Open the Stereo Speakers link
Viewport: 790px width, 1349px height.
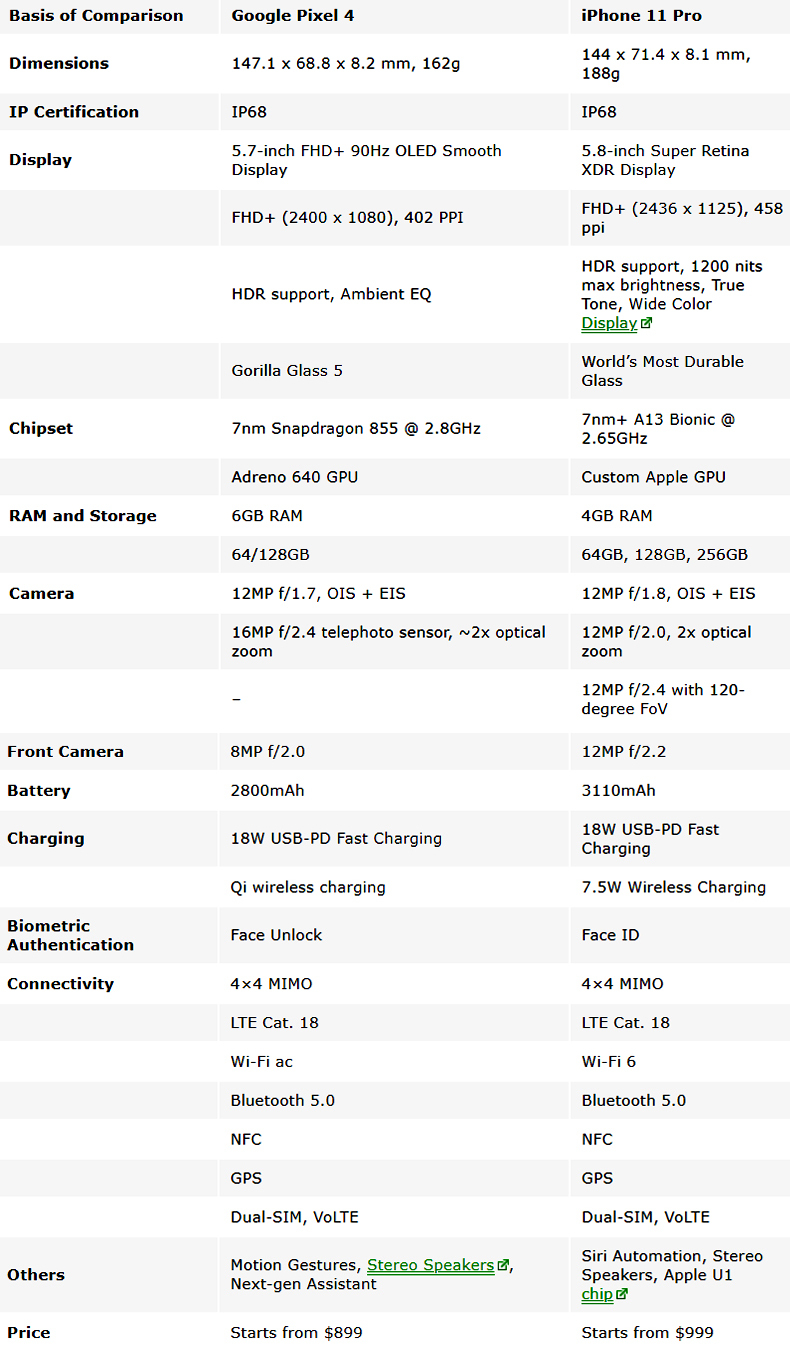(430, 1265)
